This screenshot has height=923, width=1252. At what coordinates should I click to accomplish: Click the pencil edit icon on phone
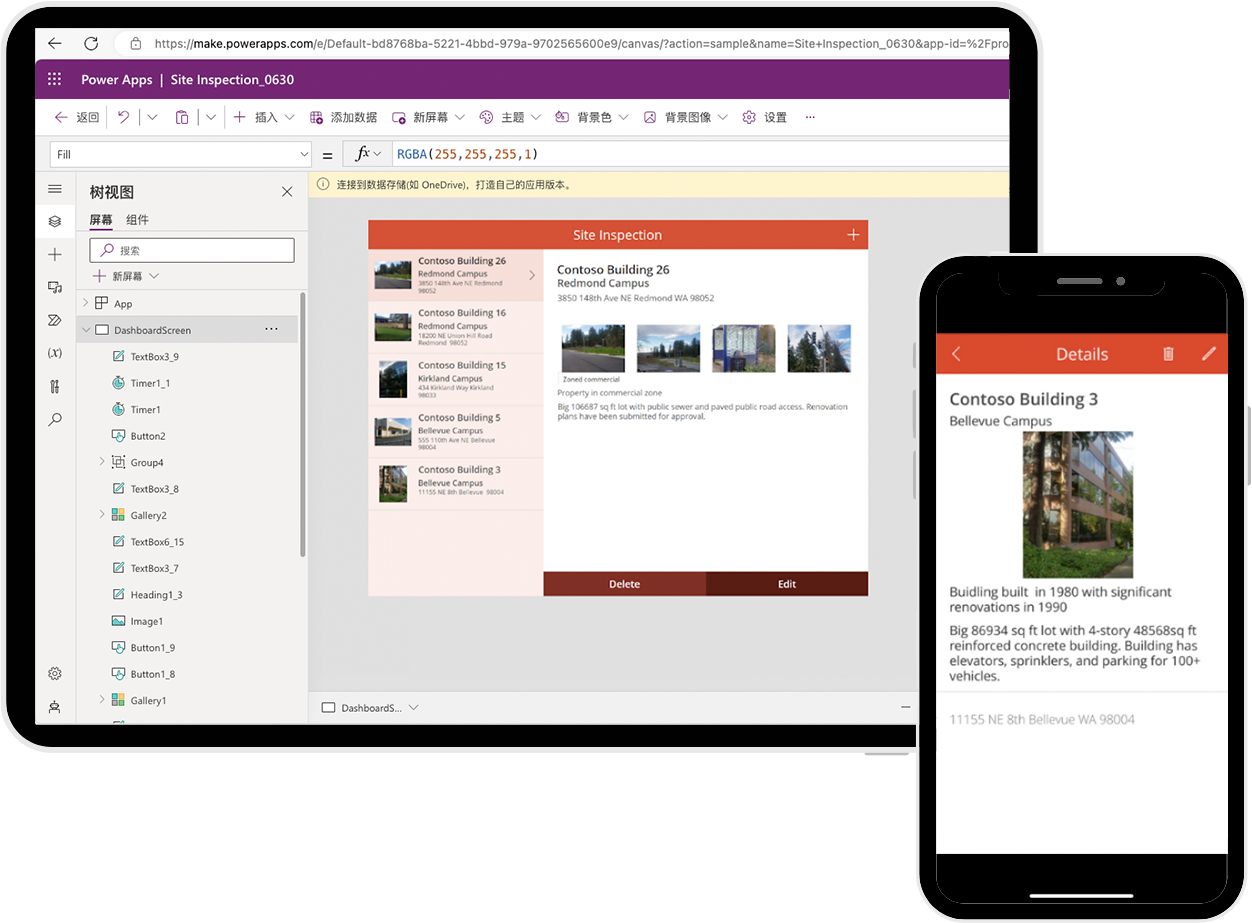(1208, 354)
